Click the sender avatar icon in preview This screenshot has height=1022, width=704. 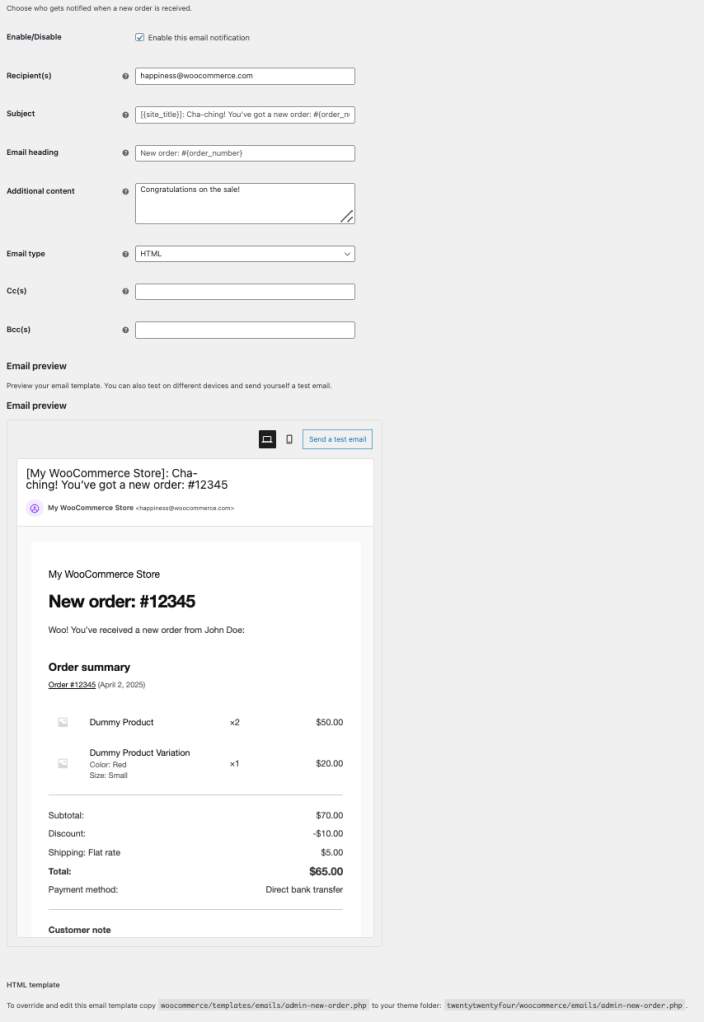tap(34, 508)
